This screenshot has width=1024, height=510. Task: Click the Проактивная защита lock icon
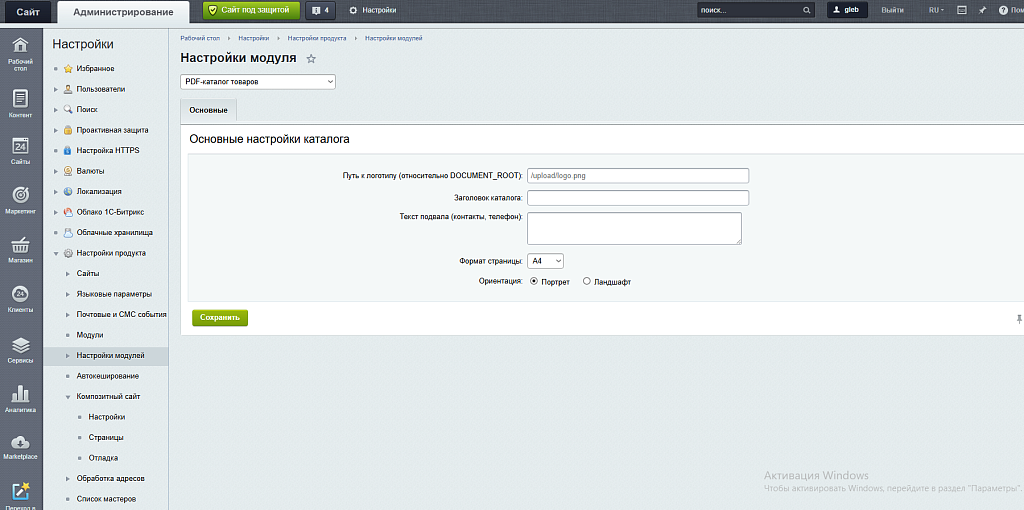68,130
